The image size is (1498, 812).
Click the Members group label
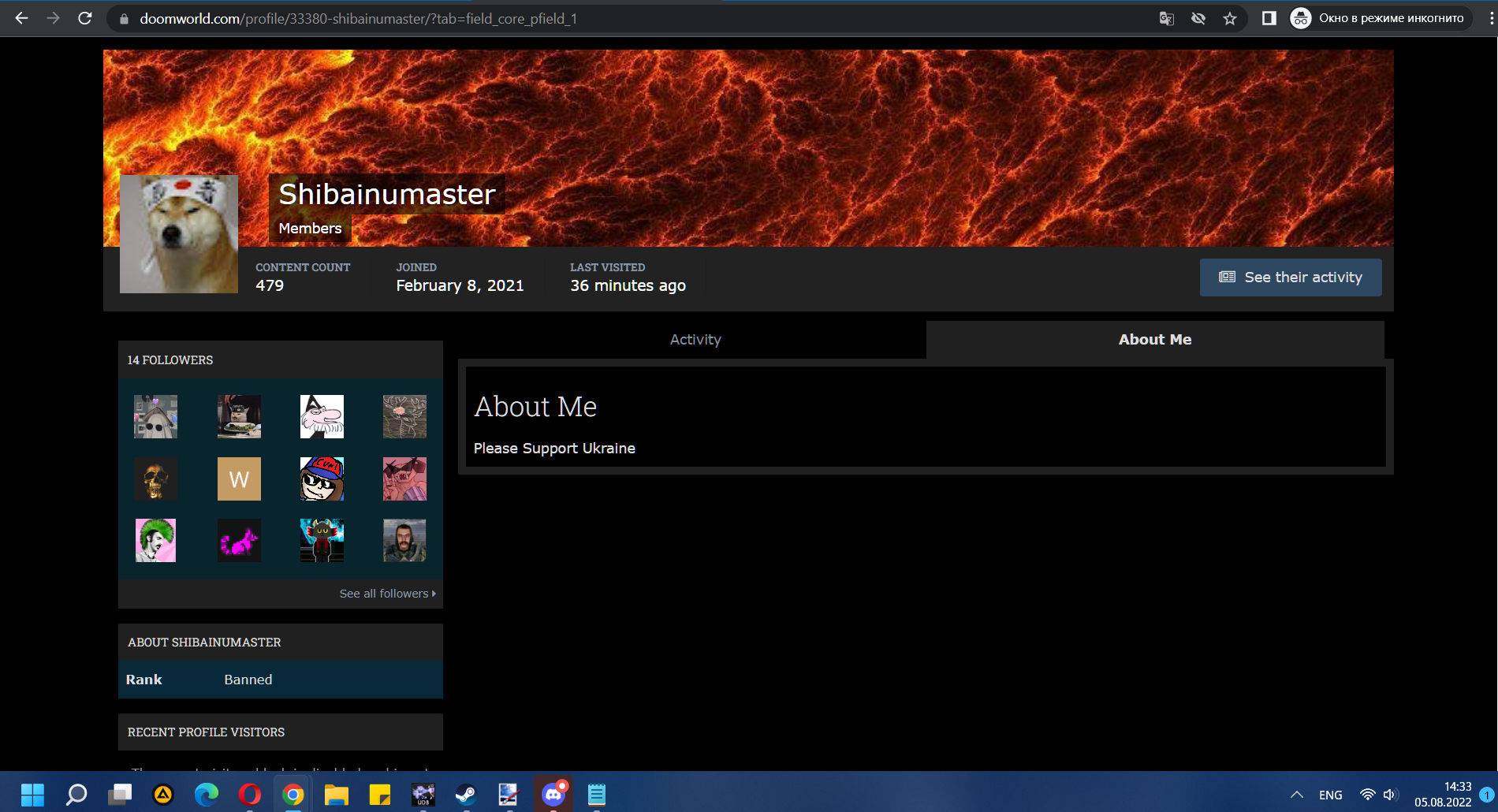tap(310, 229)
